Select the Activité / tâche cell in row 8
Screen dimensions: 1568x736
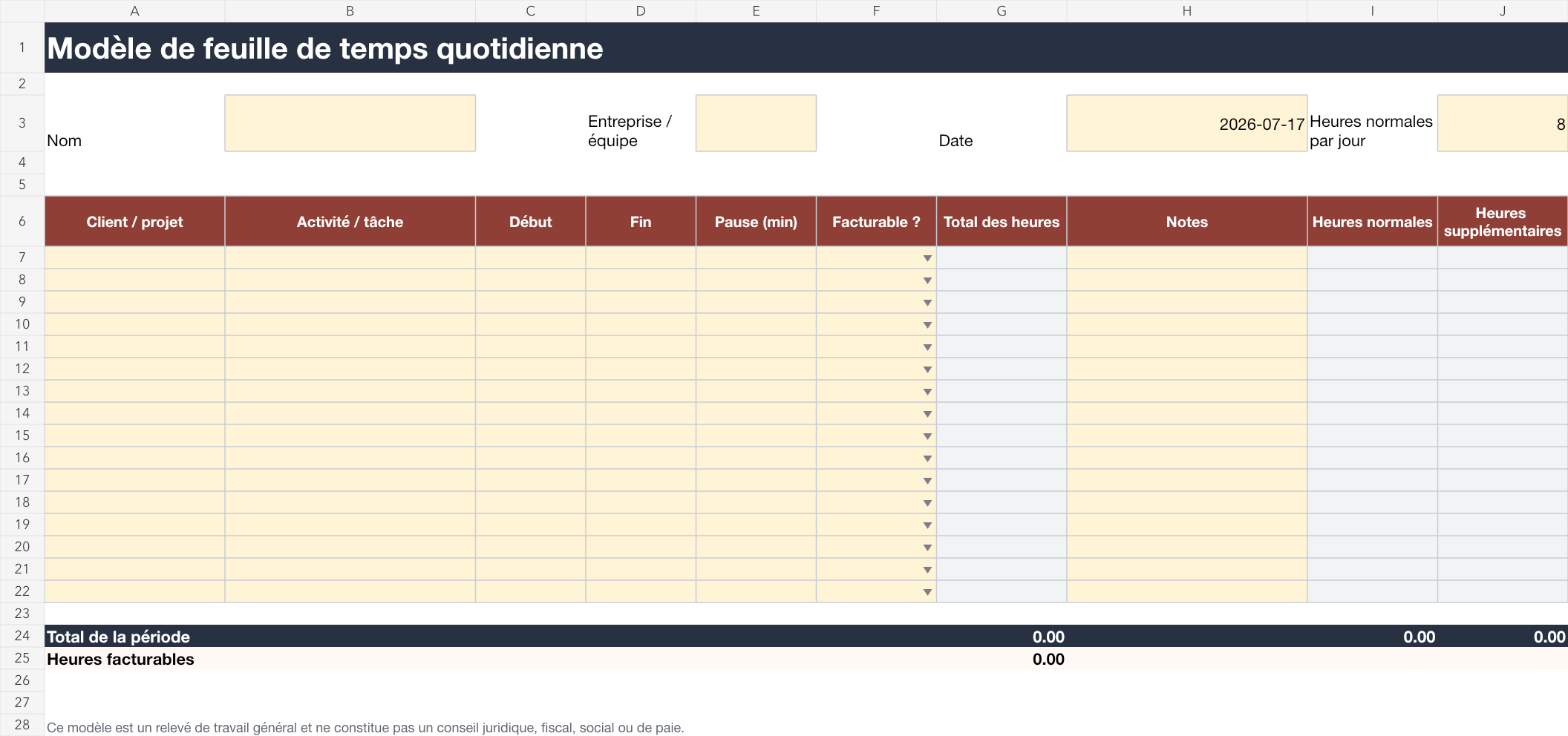click(x=350, y=280)
